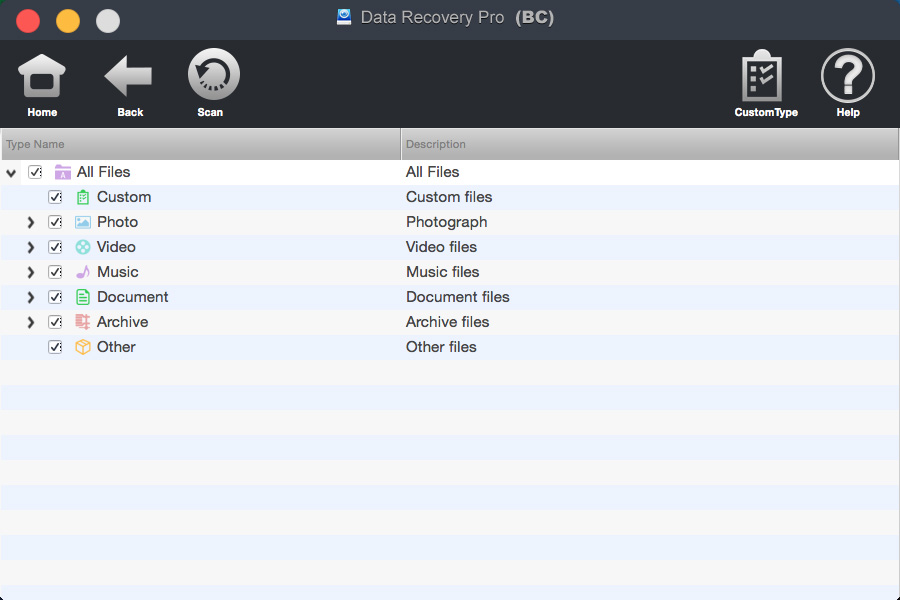Select the Archive file type icon

click(x=83, y=322)
